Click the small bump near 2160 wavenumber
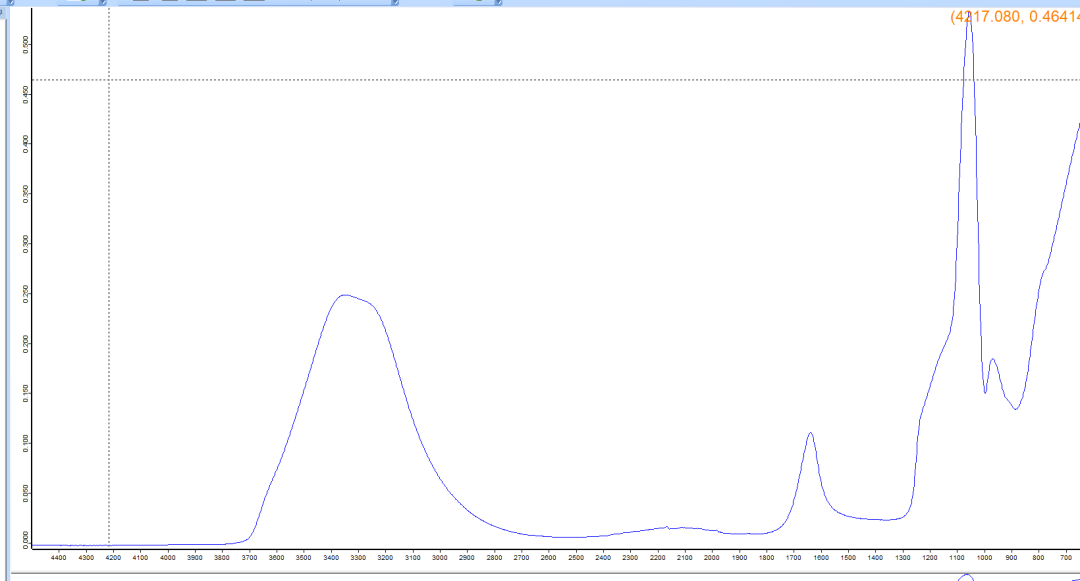This screenshot has width=1080, height=581. click(x=667, y=526)
